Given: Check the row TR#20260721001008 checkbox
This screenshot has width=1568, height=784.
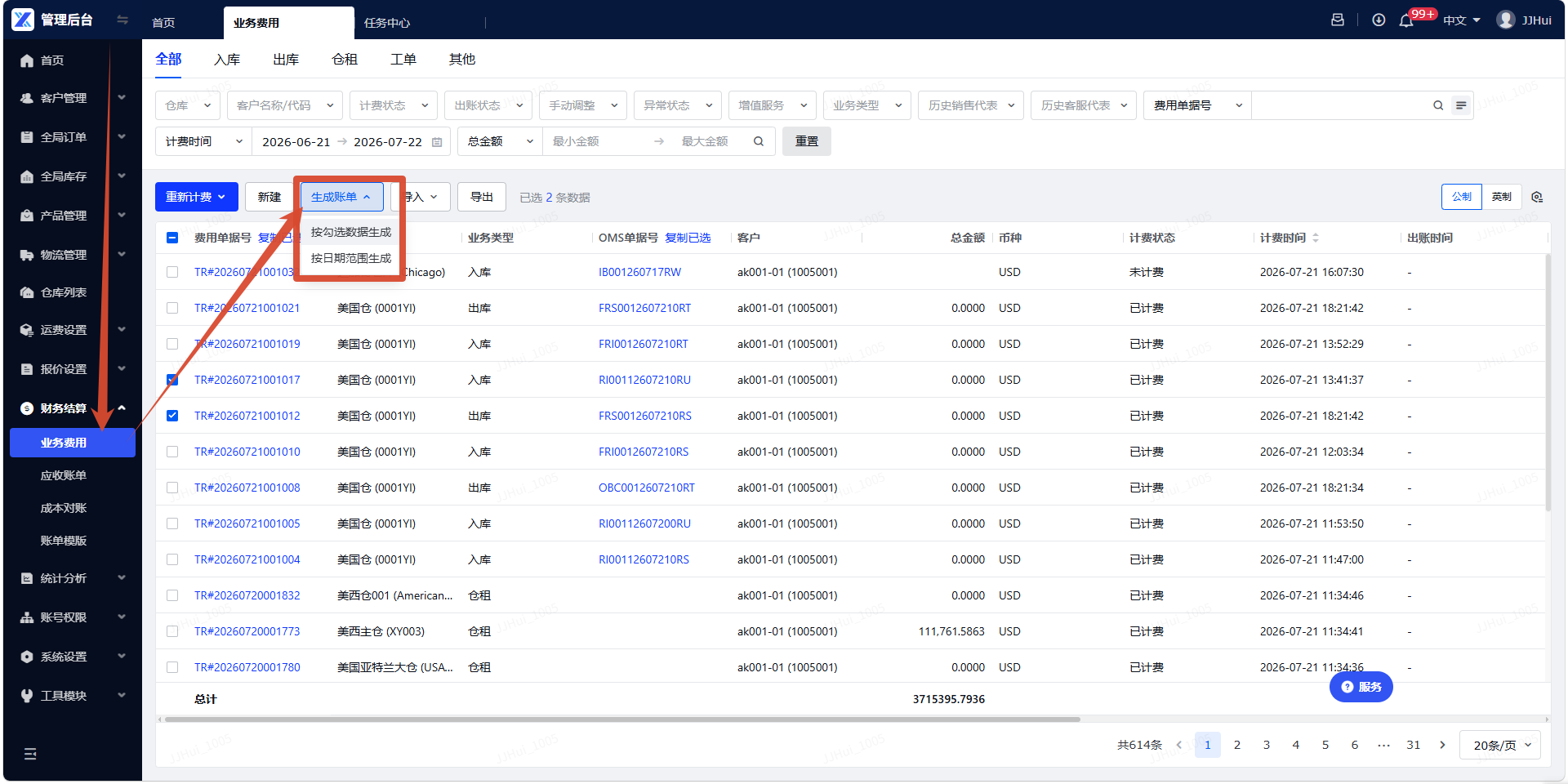Looking at the screenshot, I should (x=172, y=488).
